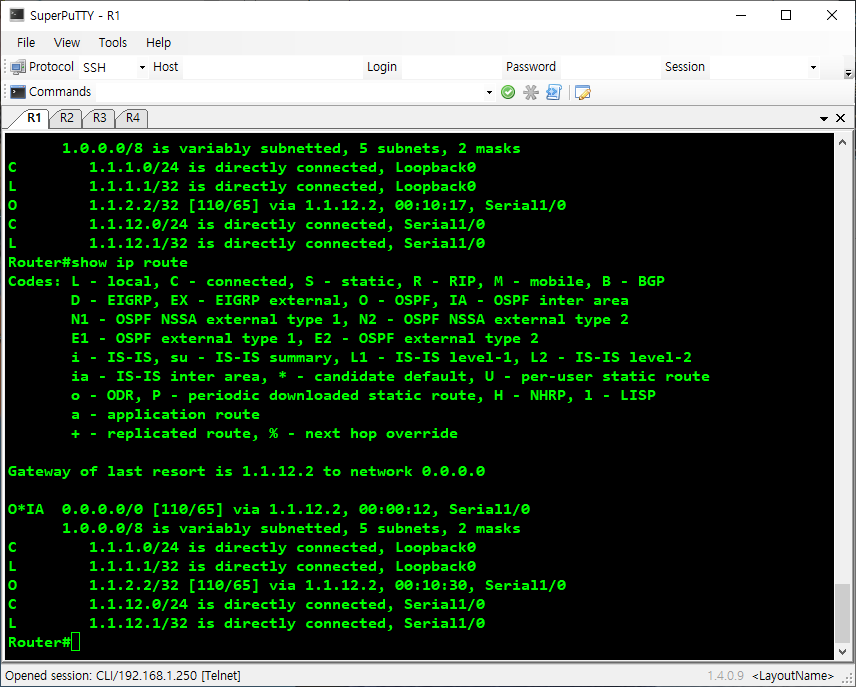Expand the SSH protocol dropdown

142,67
